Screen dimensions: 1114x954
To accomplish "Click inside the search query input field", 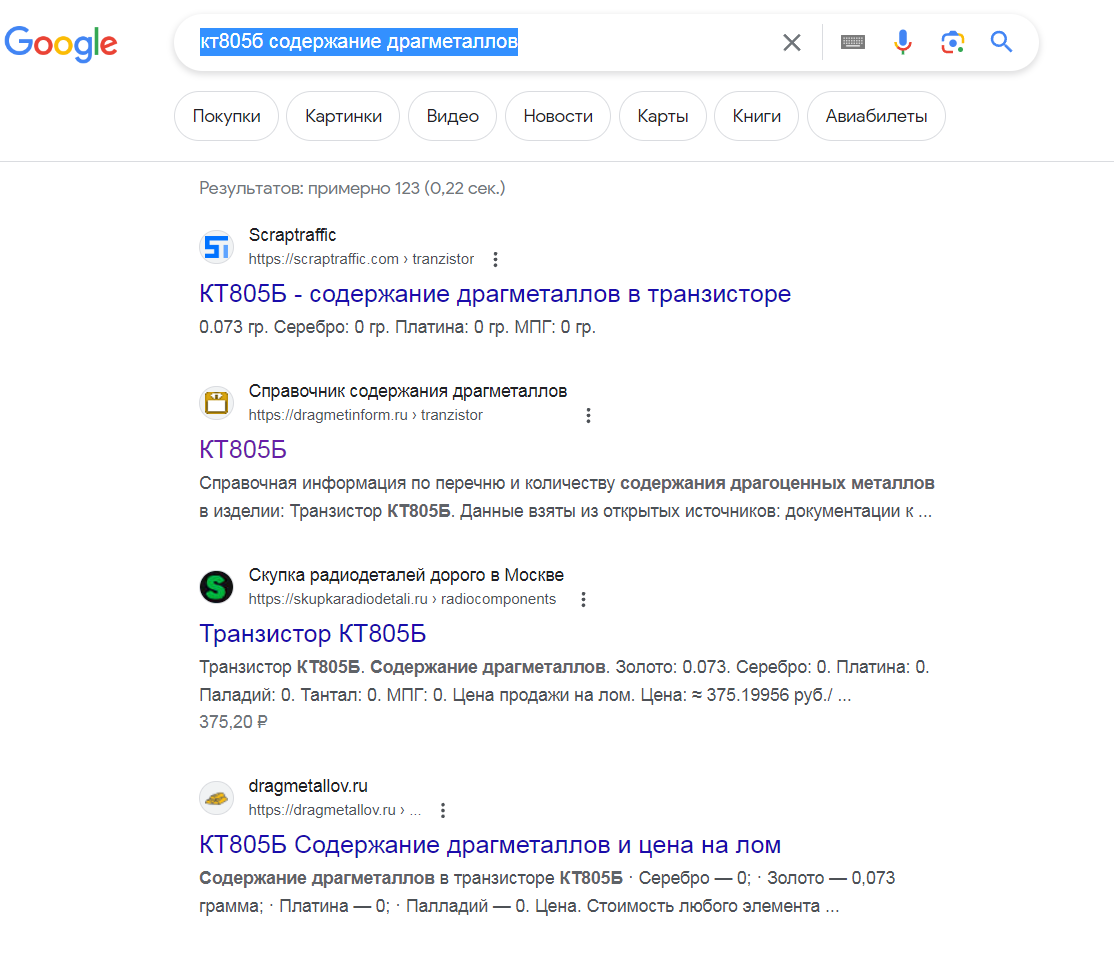I will [450, 42].
